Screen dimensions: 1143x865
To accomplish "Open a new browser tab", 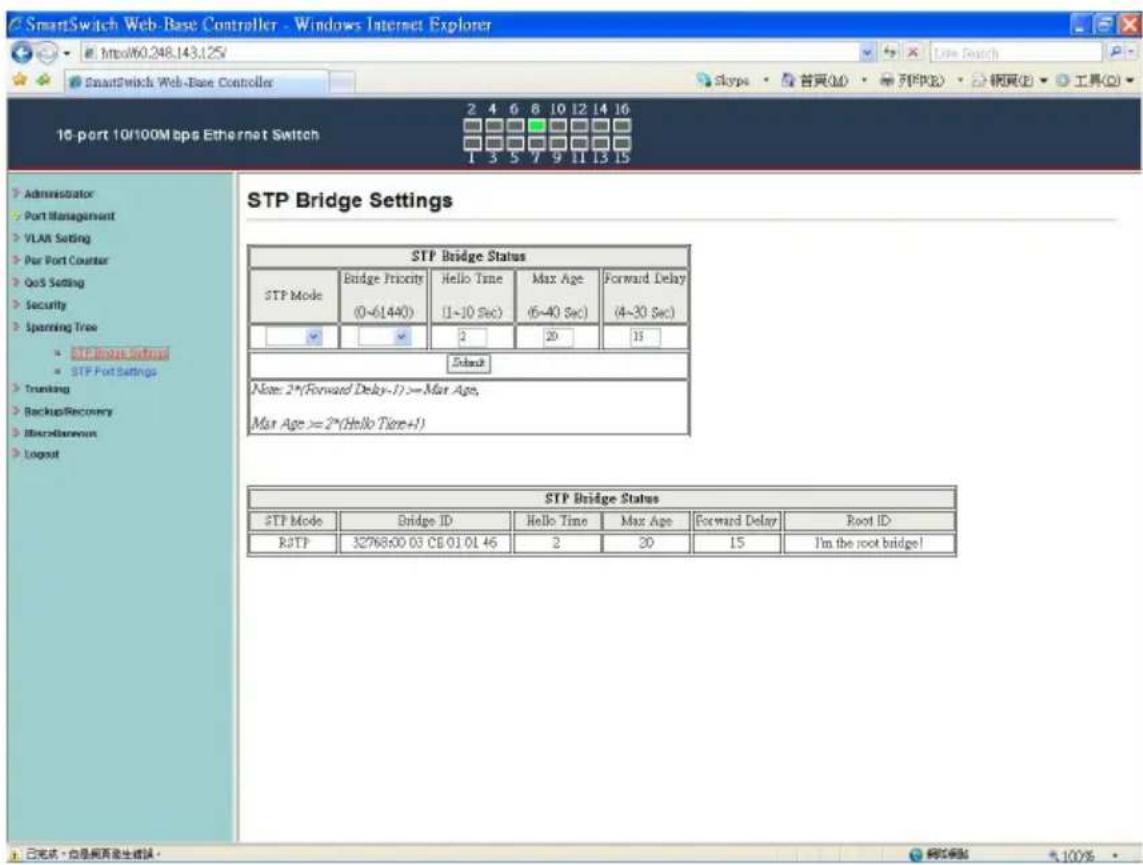I will pyautogui.click(x=343, y=82).
